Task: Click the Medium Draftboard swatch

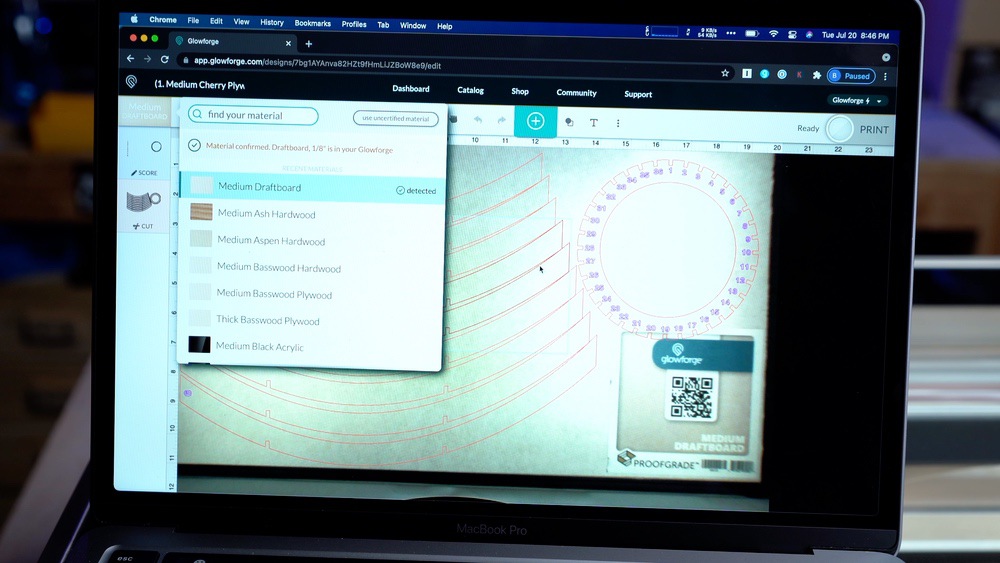Action: pos(202,186)
